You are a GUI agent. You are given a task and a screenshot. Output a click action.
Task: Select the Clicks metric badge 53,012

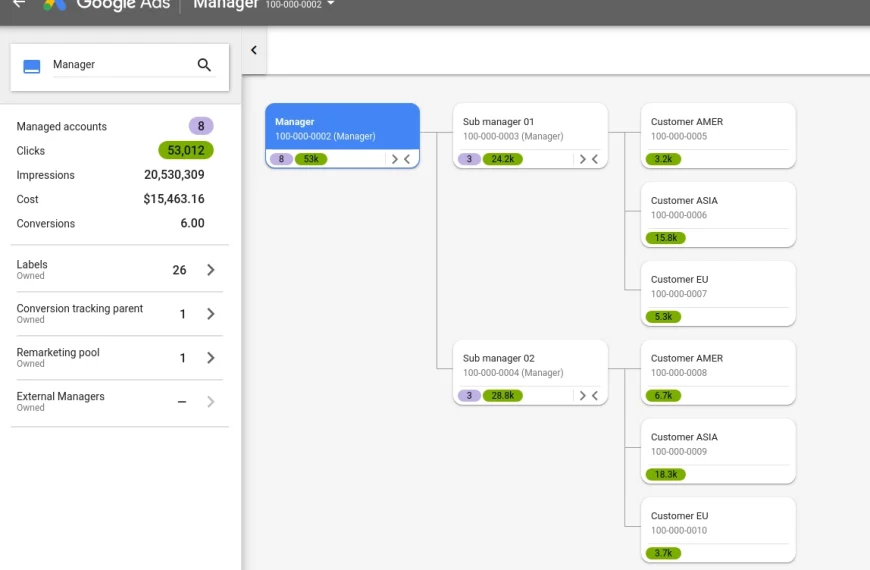[186, 151]
